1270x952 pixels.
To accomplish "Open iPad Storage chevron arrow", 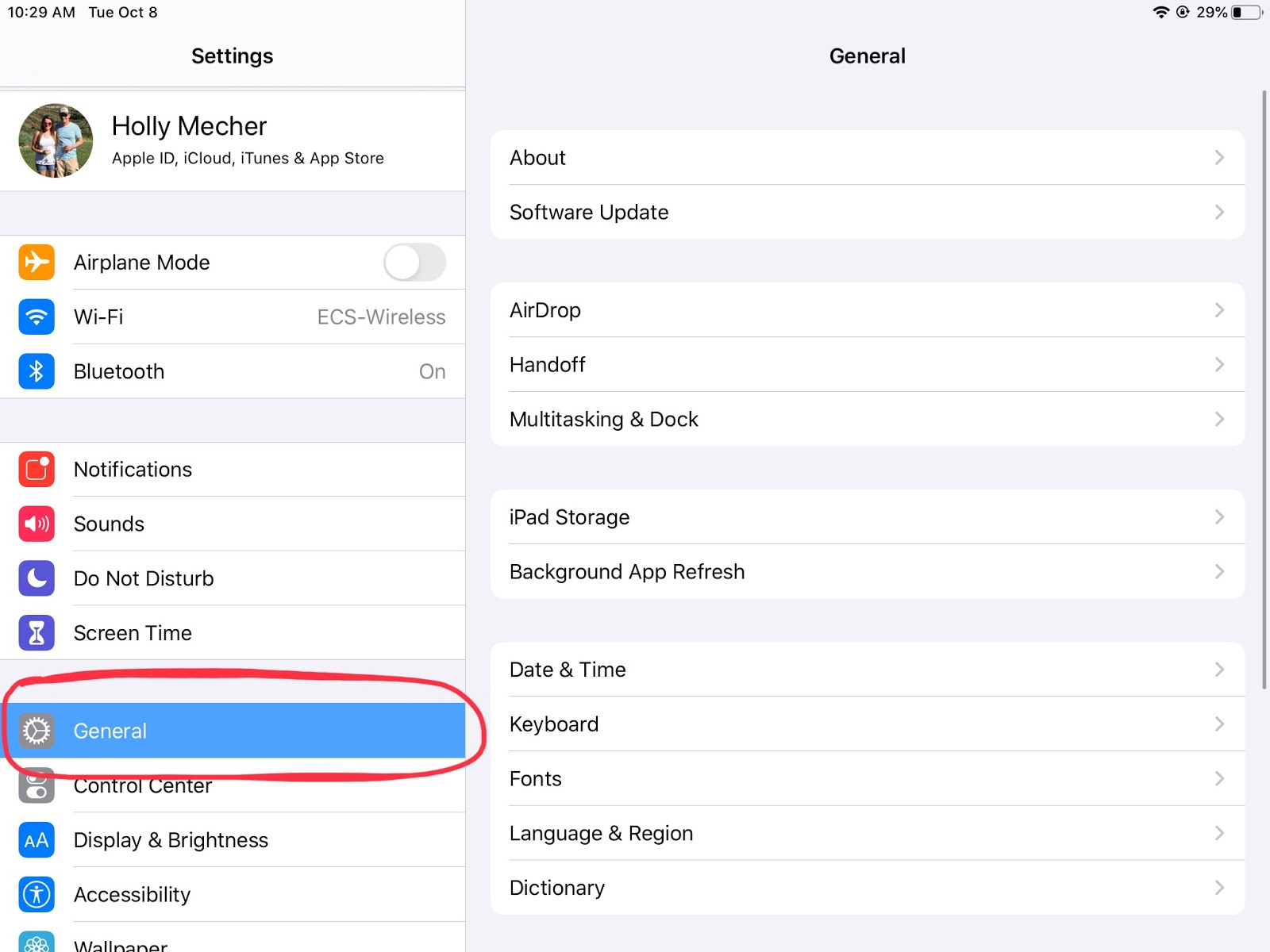I will 1219,517.
